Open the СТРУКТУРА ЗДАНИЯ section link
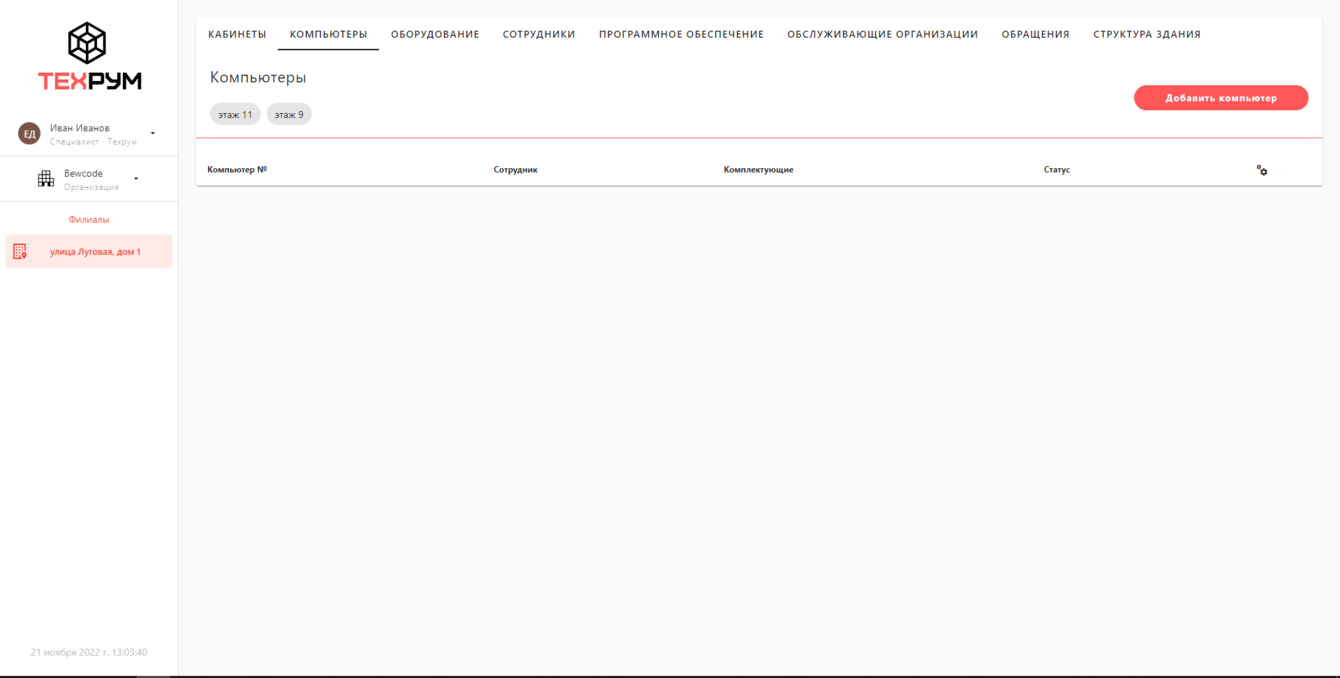1340x678 pixels. pos(1145,33)
